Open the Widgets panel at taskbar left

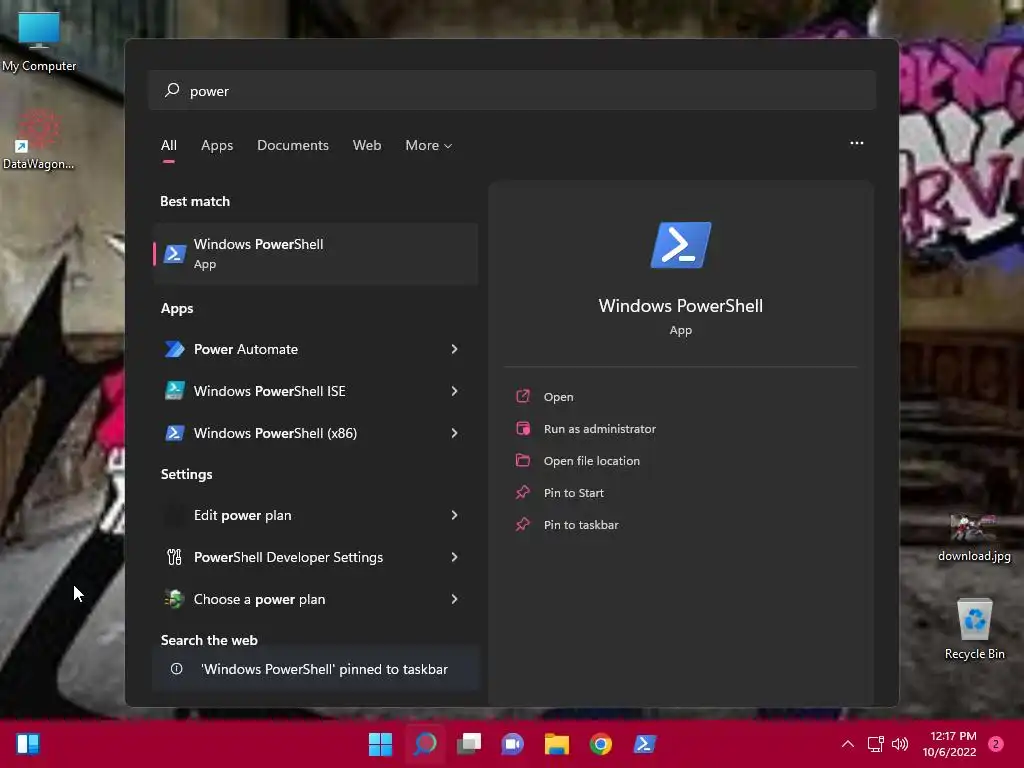pyautogui.click(x=28, y=744)
